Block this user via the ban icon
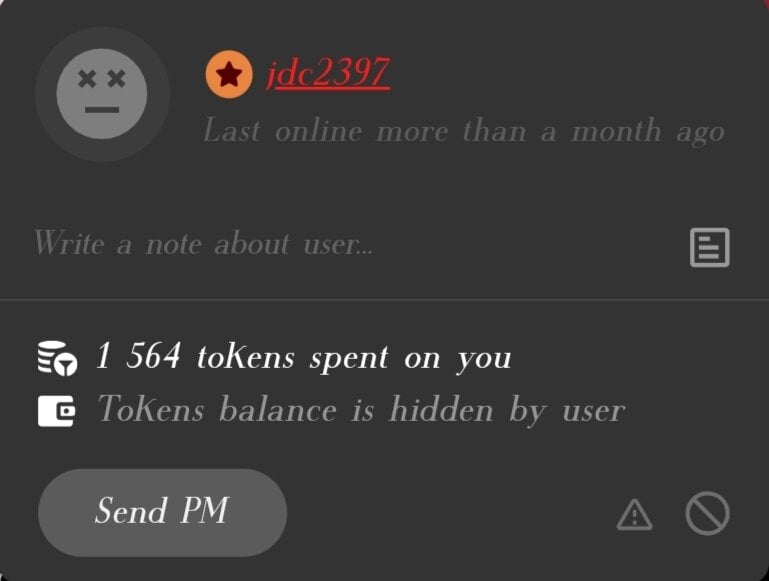The width and height of the screenshot is (769, 581). [x=707, y=513]
